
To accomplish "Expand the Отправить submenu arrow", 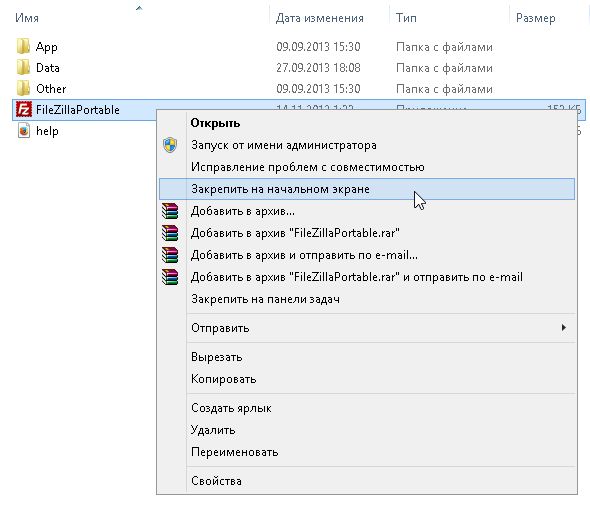I will pos(563,327).
